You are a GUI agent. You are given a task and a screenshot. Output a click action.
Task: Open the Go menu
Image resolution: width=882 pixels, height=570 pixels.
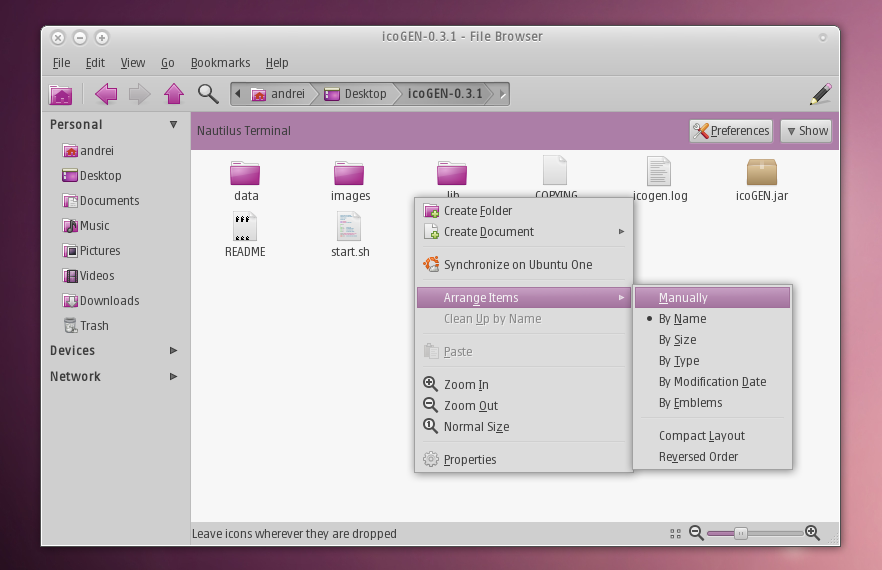168,63
